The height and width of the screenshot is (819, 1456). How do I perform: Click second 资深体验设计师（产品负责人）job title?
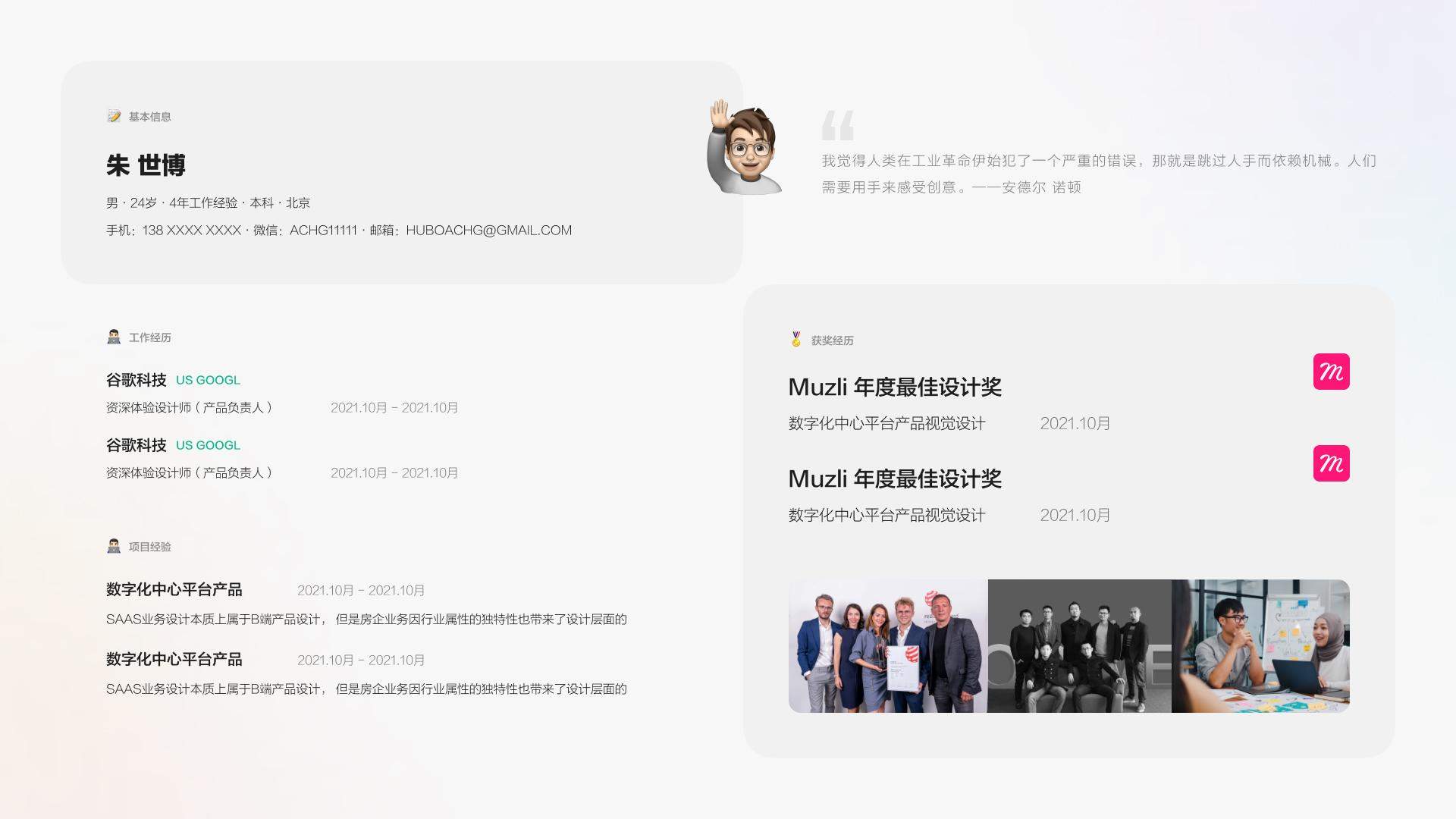point(190,472)
